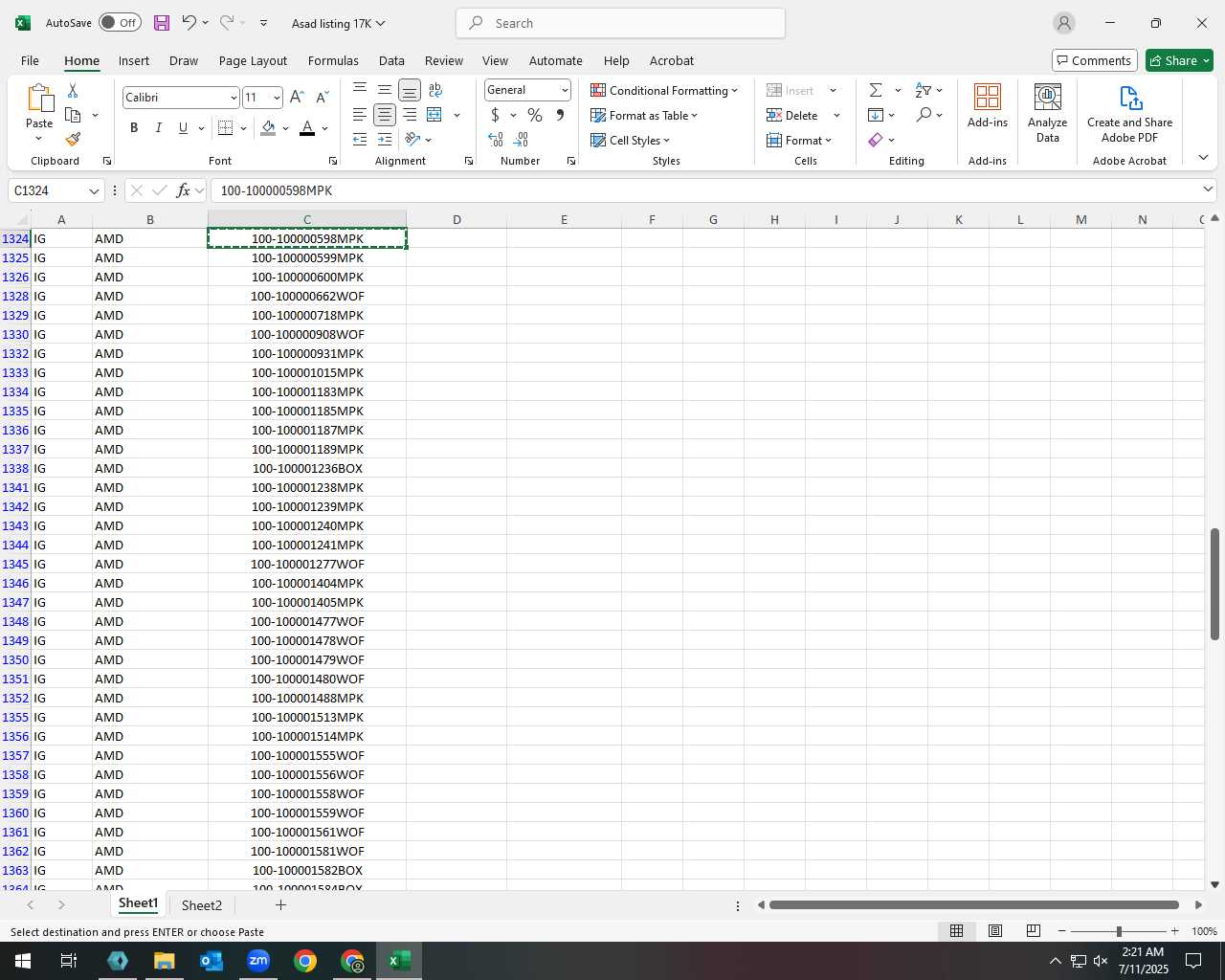Insert function with the fx icon
This screenshot has height=980, width=1225.
[x=184, y=190]
